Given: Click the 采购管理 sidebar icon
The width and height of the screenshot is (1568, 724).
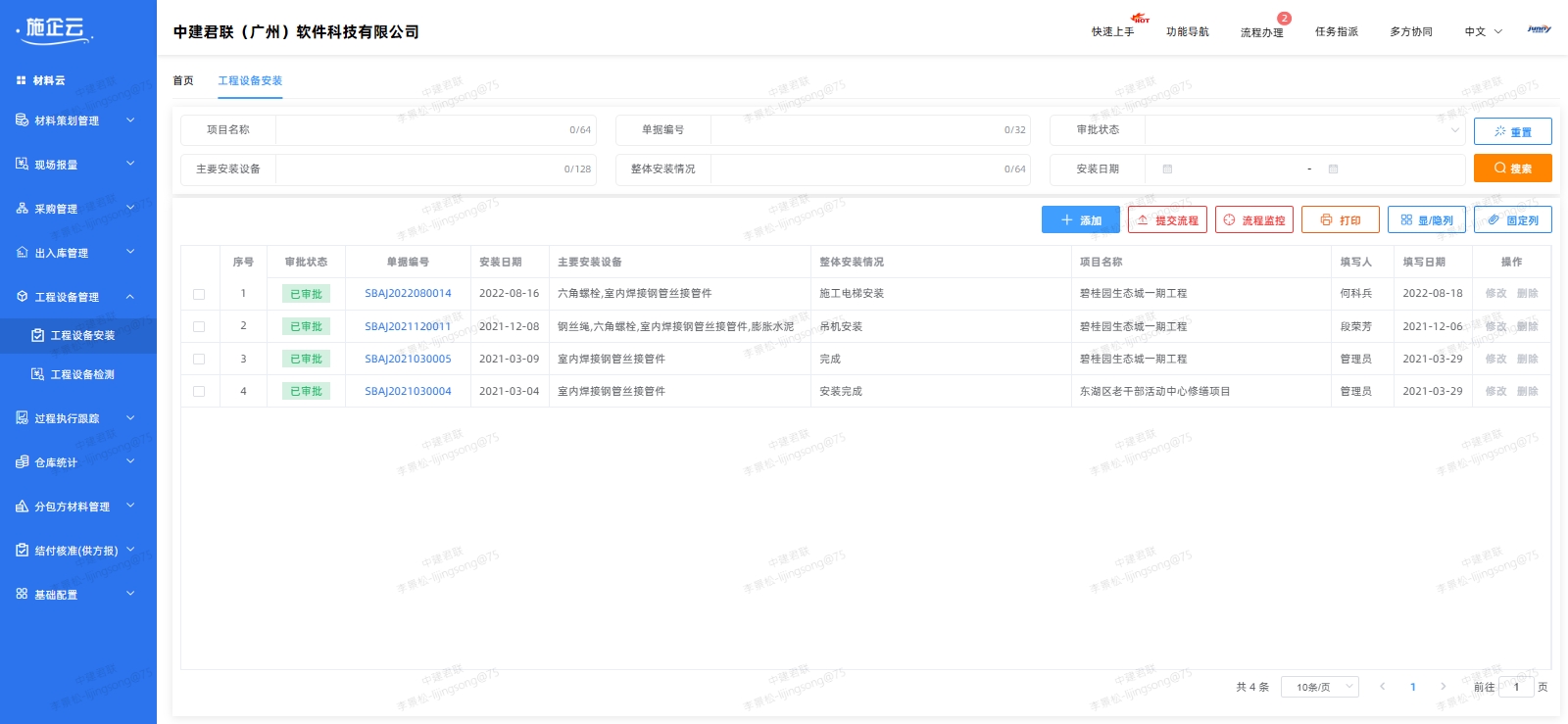Looking at the screenshot, I should (22, 209).
